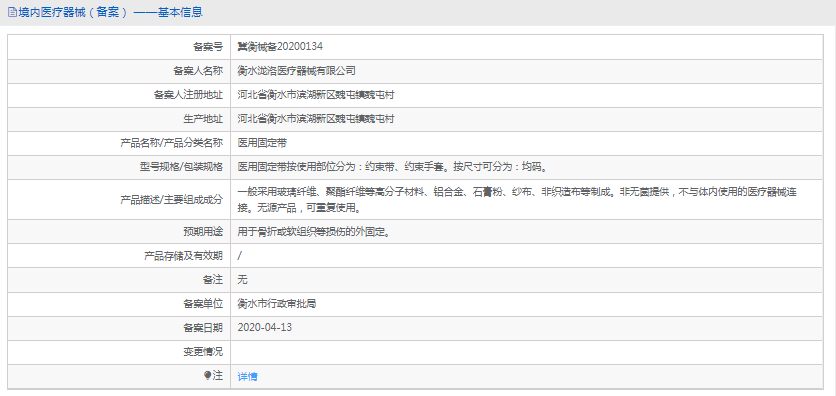The image size is (836, 396).
Task: Select the 备注 label
Action: coord(213,280)
